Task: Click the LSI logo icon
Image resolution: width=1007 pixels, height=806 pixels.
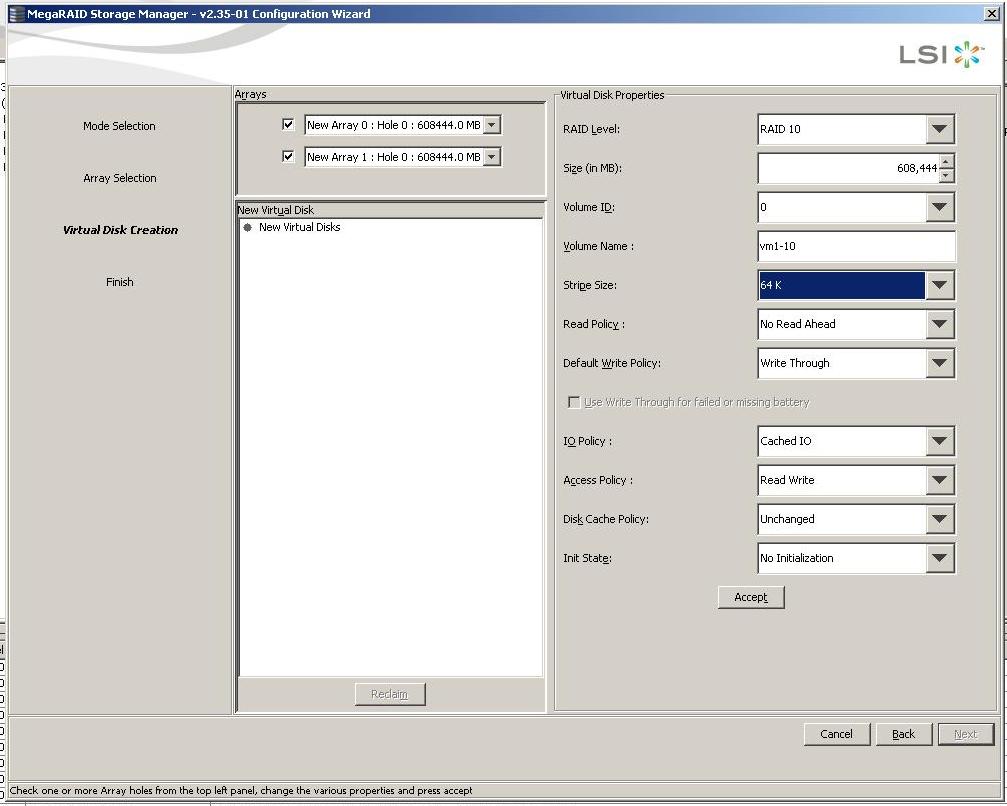Action: pos(941,54)
